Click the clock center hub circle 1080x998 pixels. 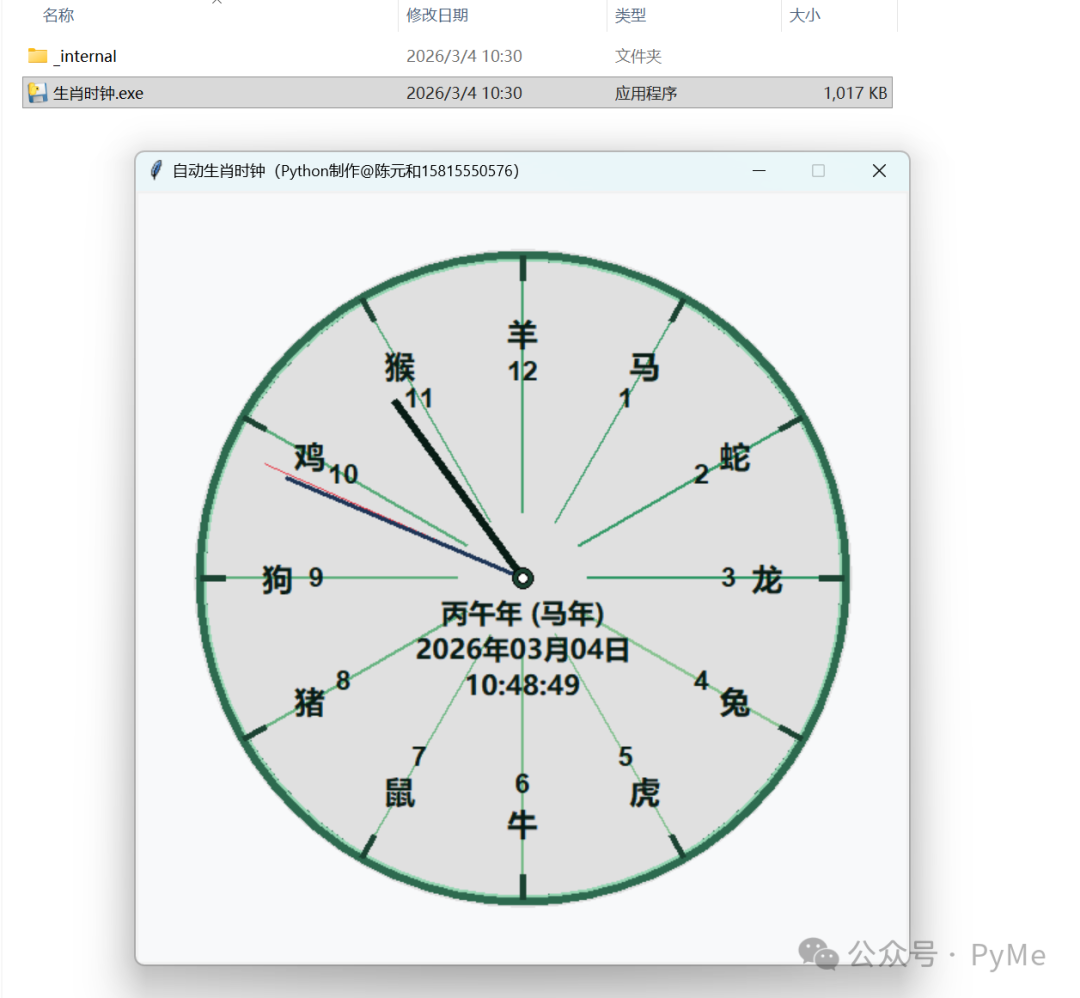523,578
